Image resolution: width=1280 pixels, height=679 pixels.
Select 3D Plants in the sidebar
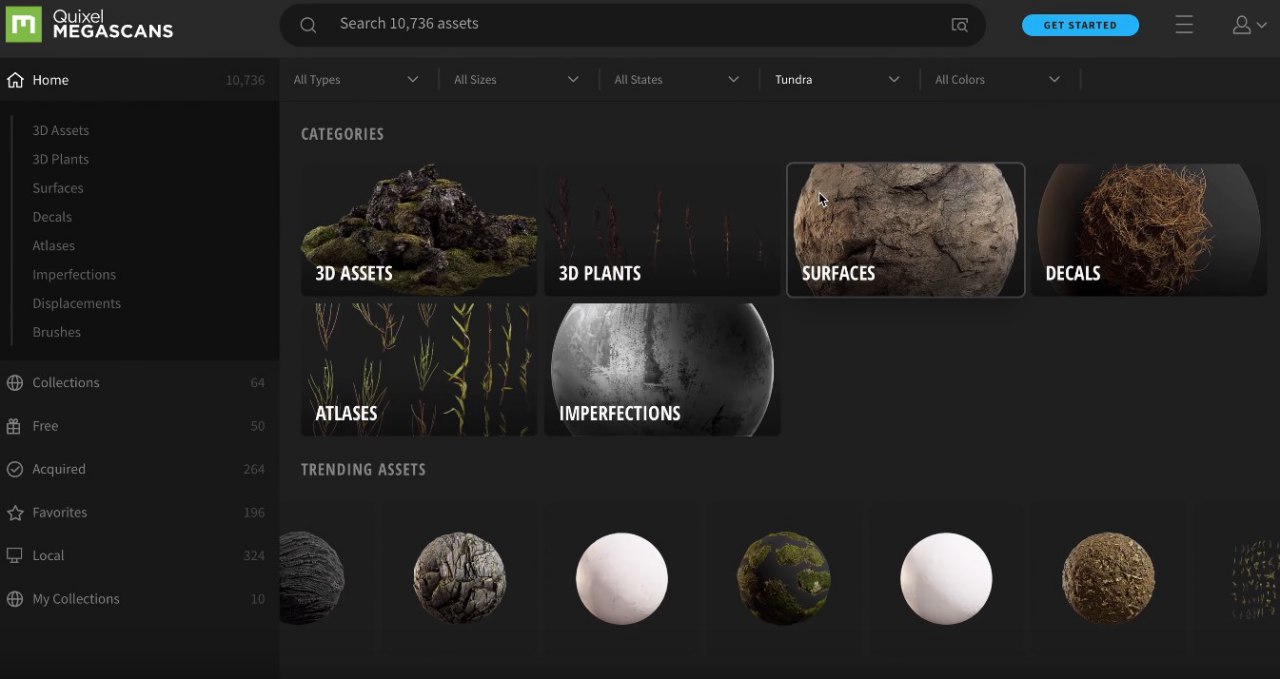coord(60,159)
